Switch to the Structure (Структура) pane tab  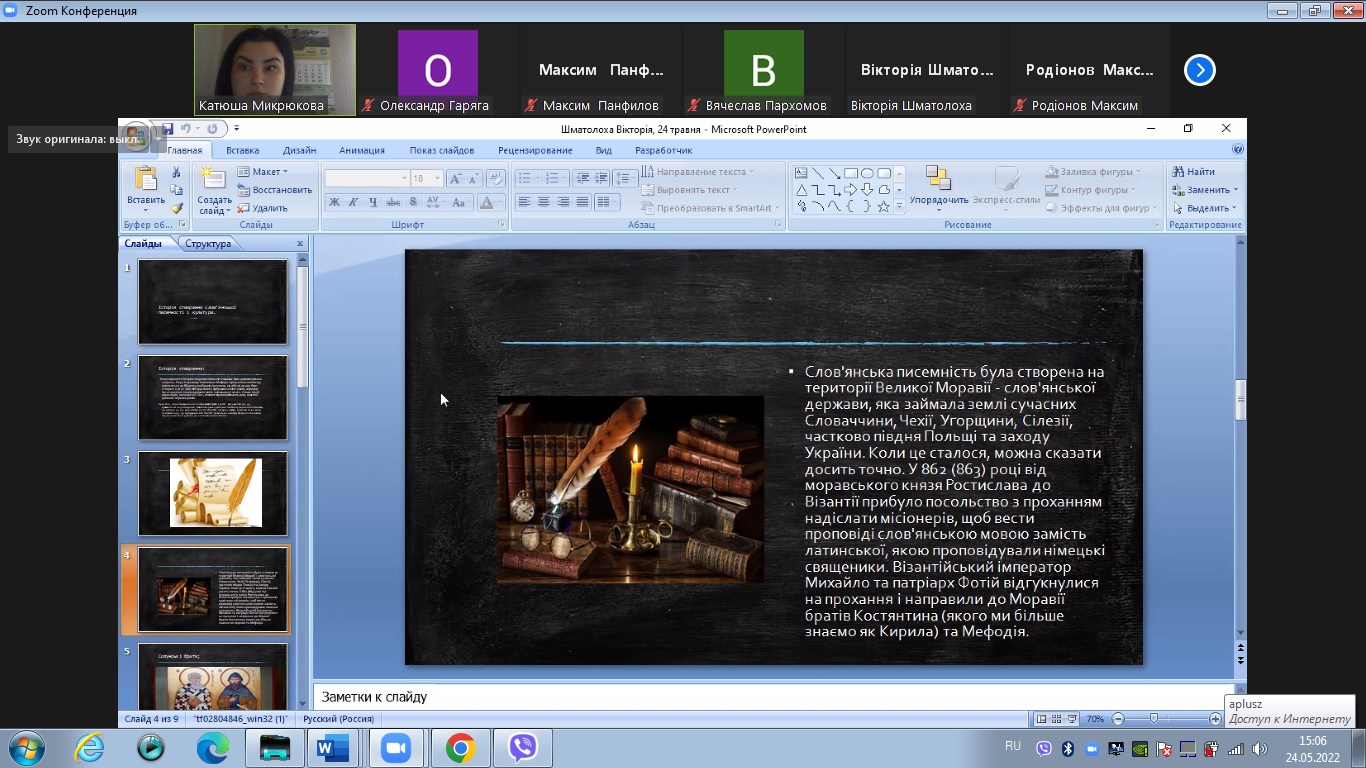[208, 244]
